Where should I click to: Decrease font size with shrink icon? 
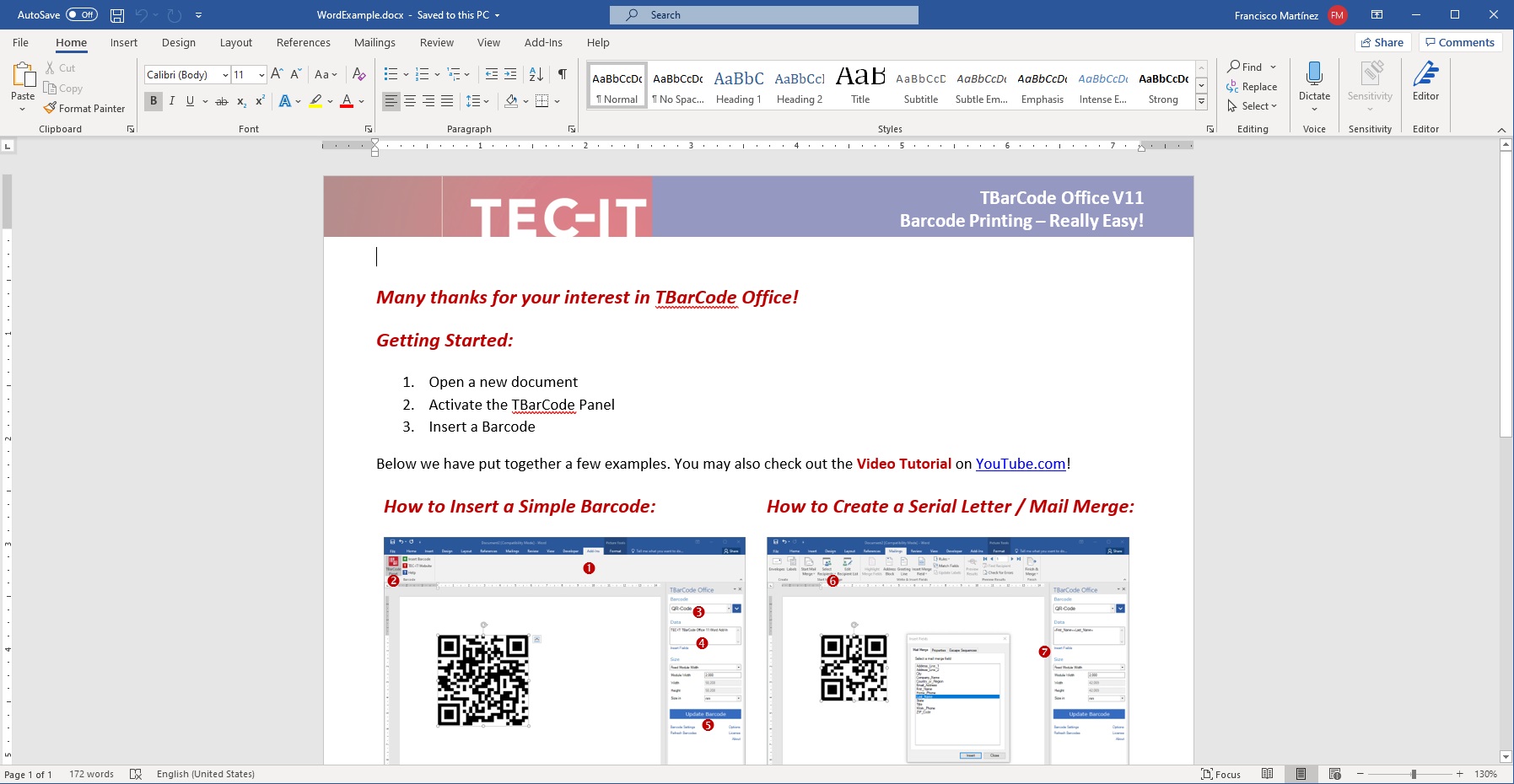pos(296,74)
